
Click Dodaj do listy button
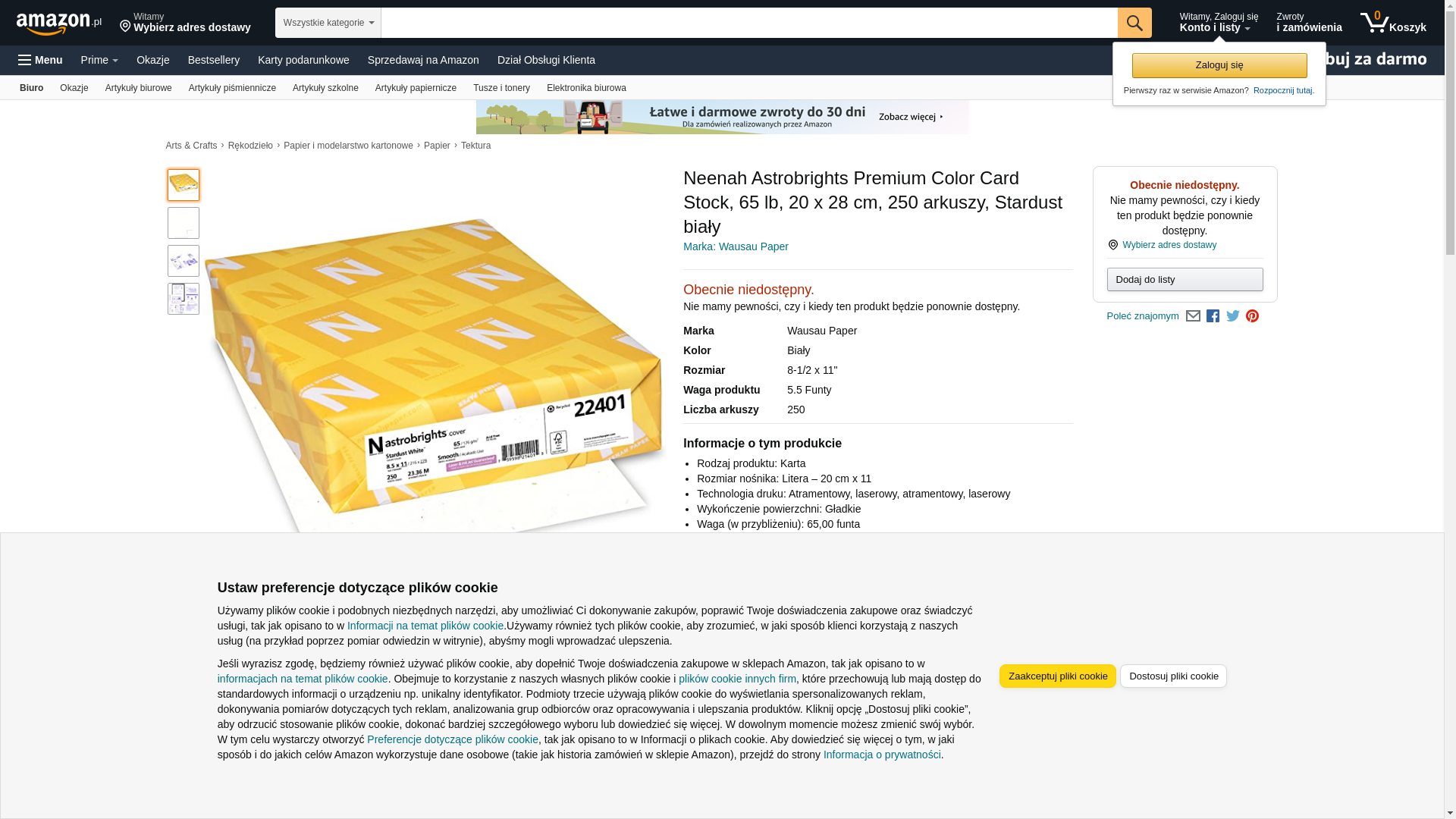click(x=1185, y=280)
